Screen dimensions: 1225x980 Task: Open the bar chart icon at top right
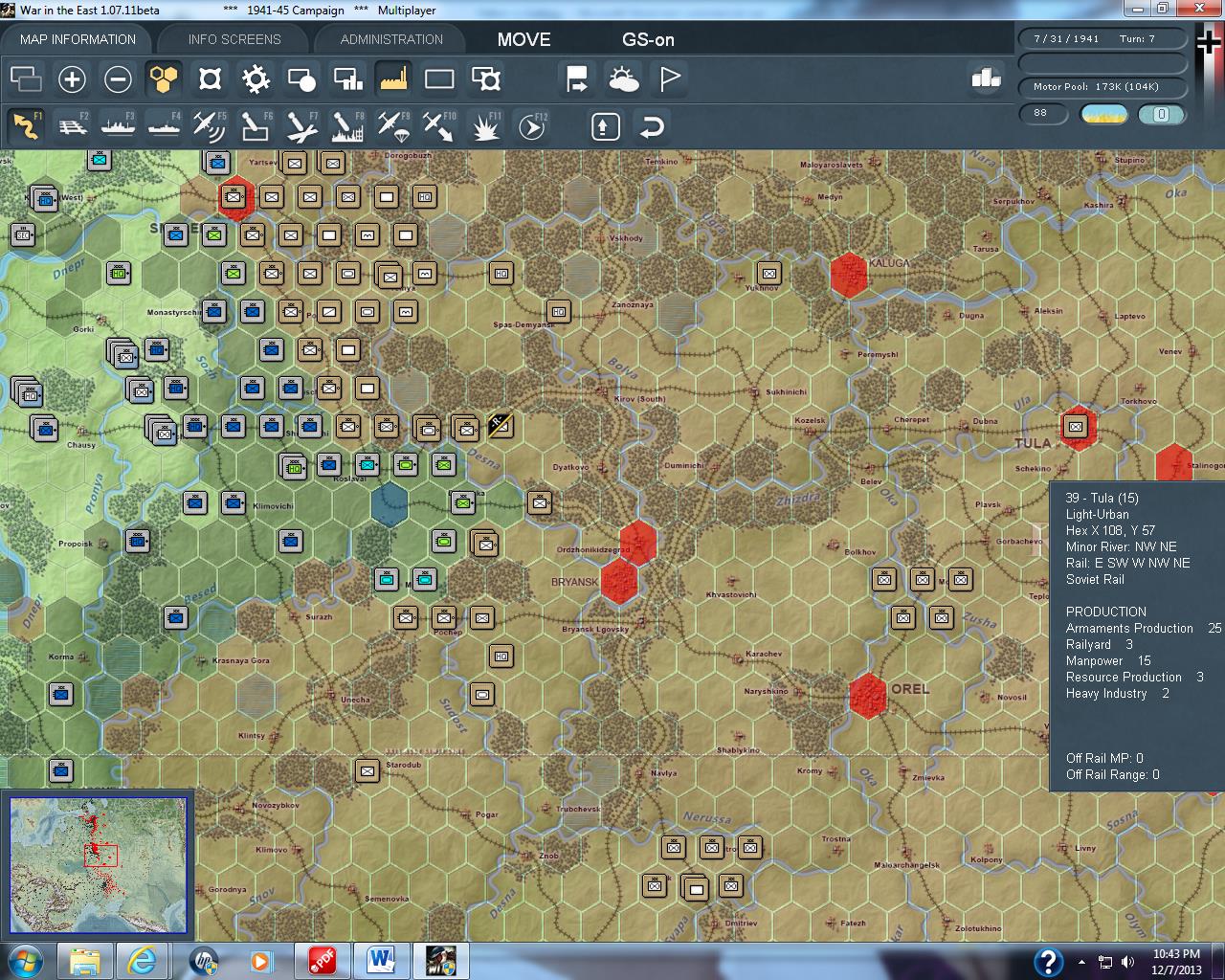point(985,78)
